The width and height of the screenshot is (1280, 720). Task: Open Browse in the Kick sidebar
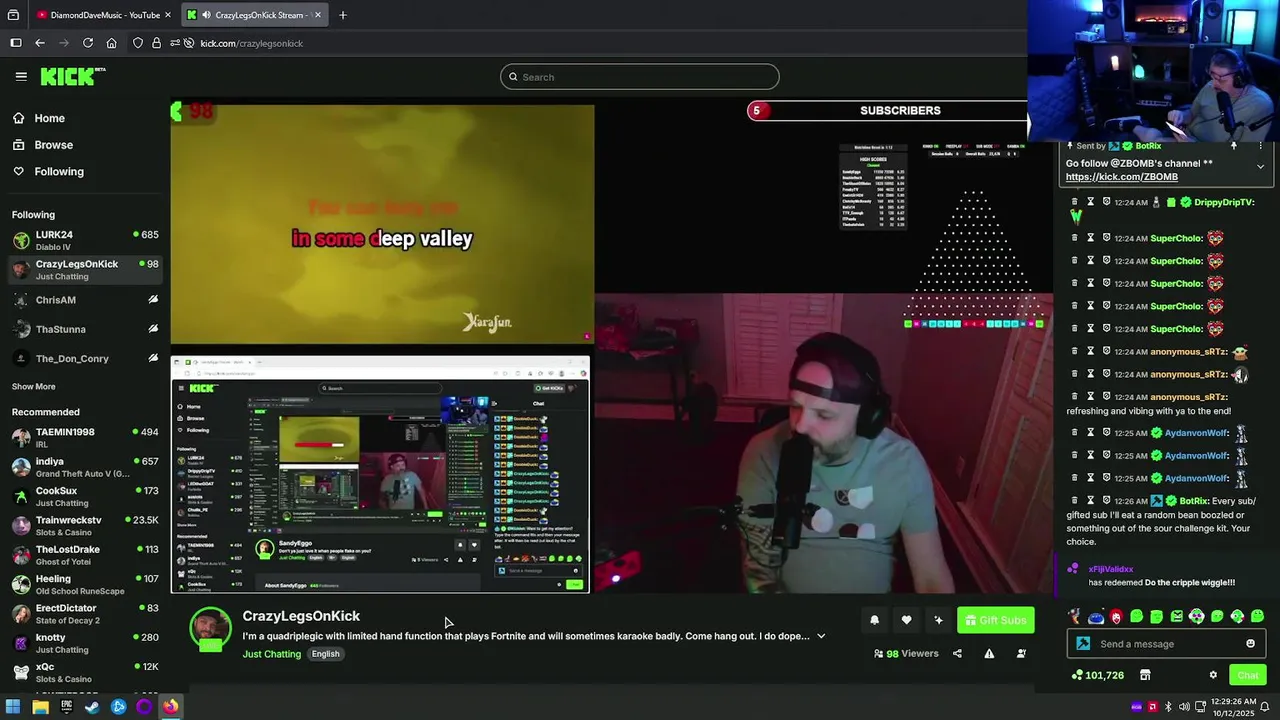click(43, 145)
